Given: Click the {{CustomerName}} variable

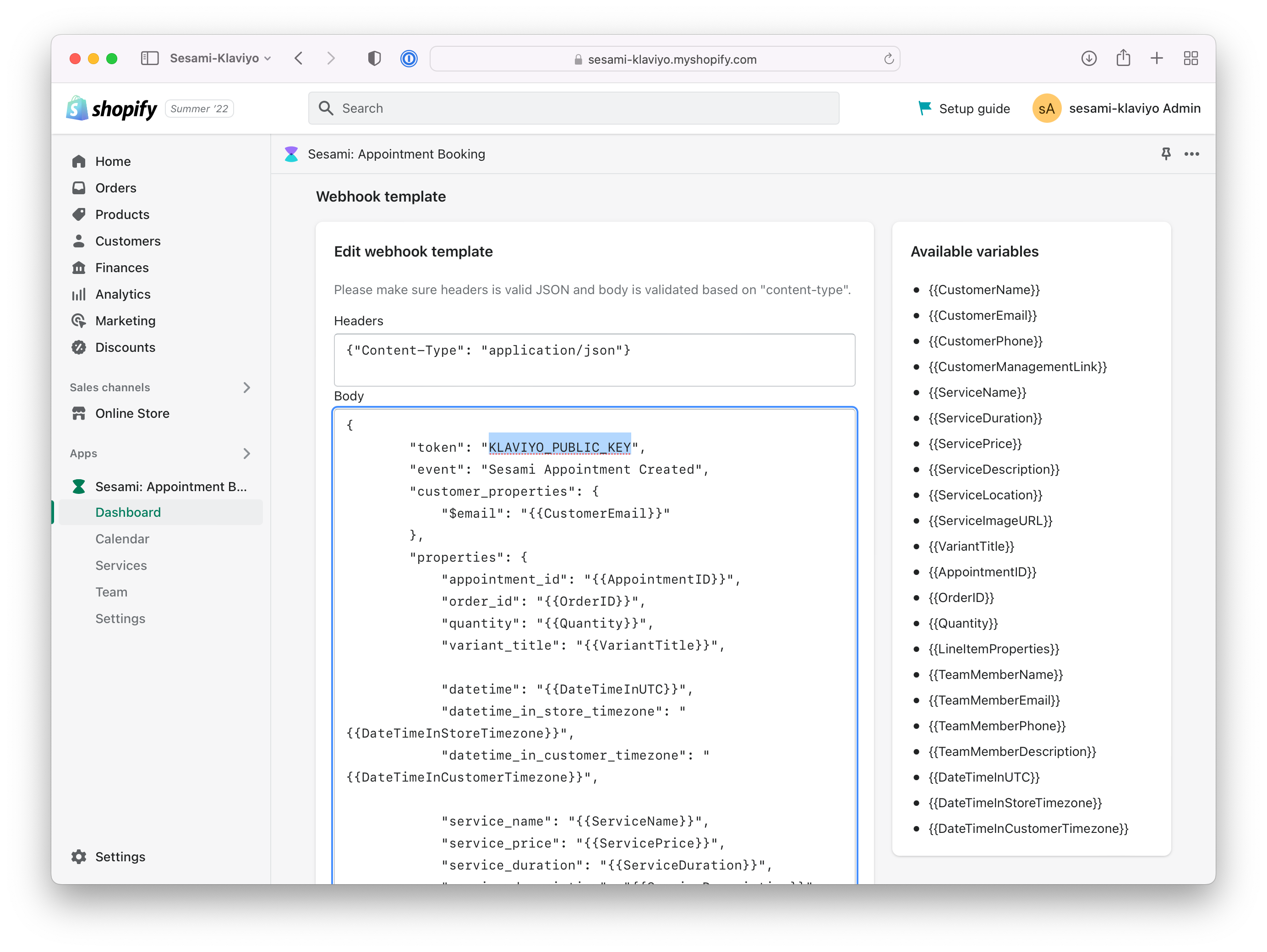Looking at the screenshot, I should coord(984,290).
